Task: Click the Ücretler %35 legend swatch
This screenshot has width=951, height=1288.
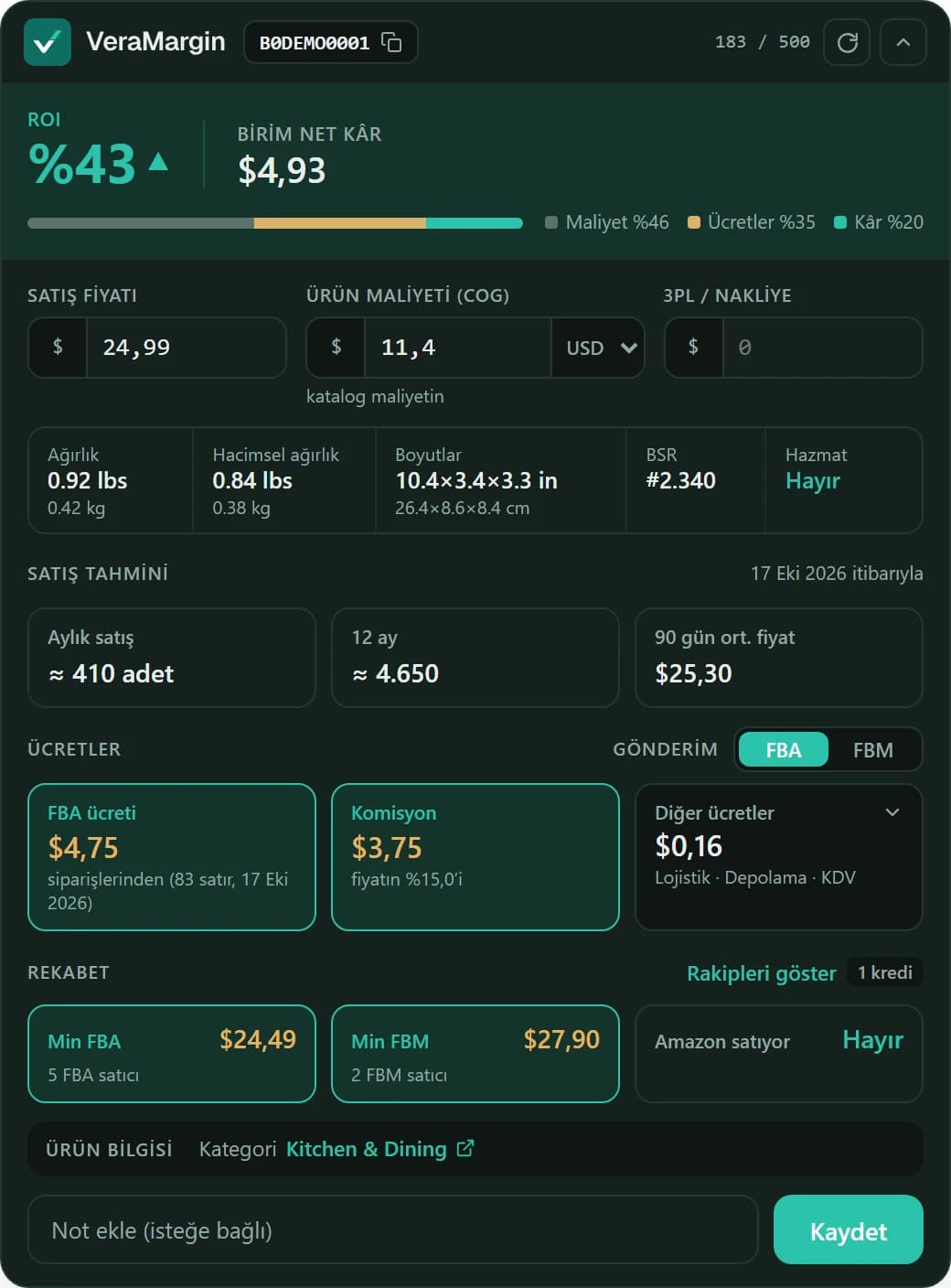Action: point(694,222)
